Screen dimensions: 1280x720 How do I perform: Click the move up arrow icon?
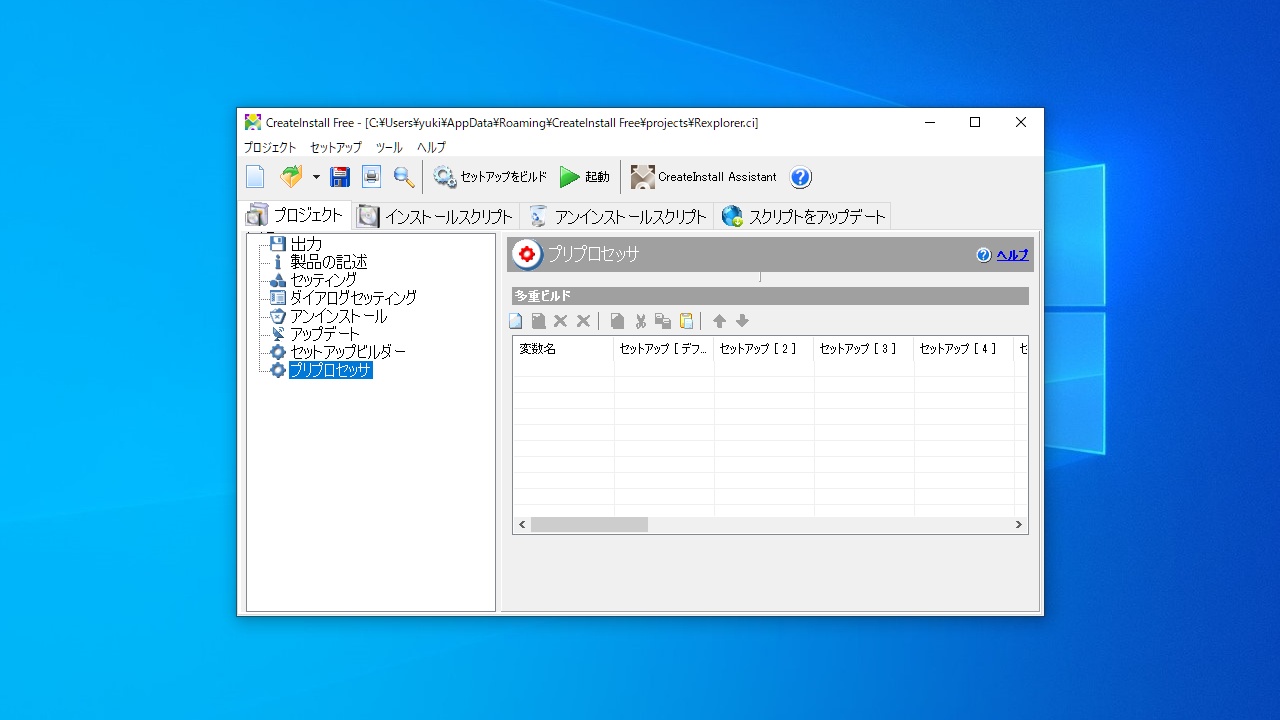tap(719, 321)
